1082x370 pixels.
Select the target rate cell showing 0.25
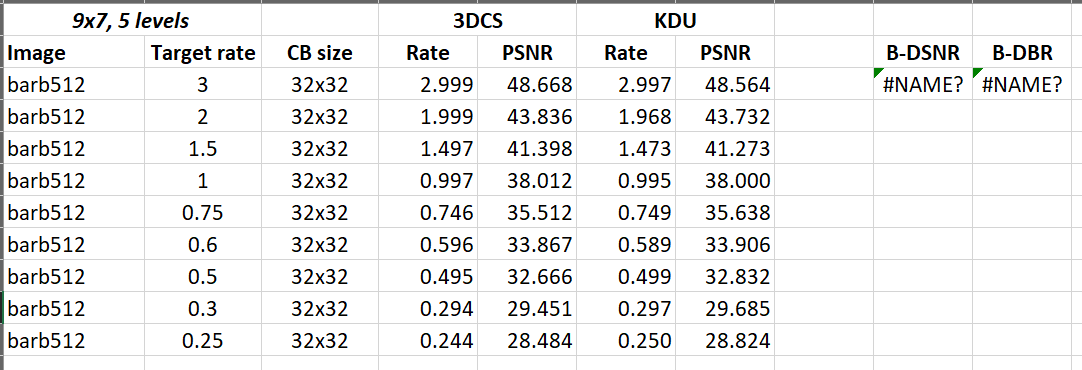point(202,340)
